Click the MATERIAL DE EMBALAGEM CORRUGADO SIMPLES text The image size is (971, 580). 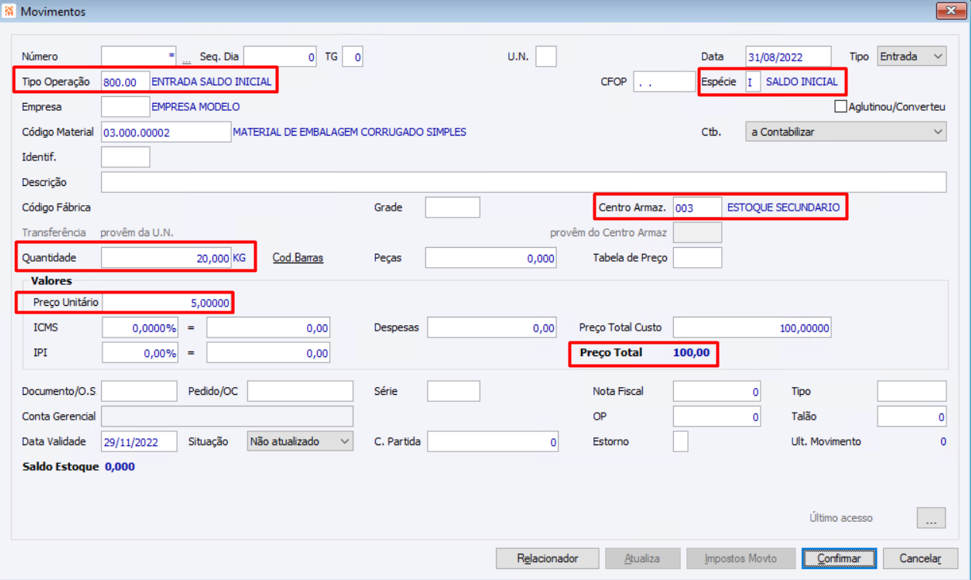[x=349, y=132]
